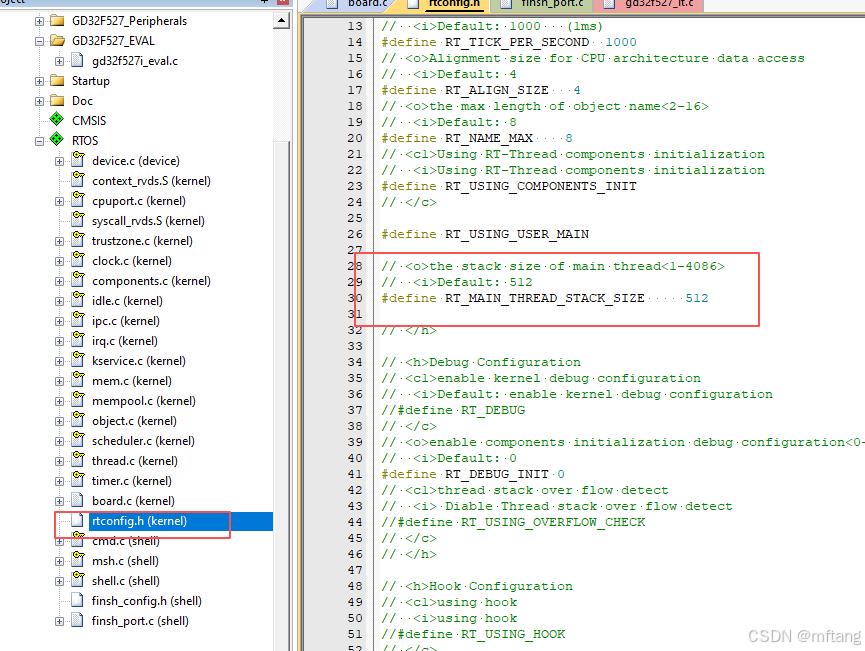This screenshot has height=651, width=865.
Task: Expand device.c (device) node
Action: tap(59, 161)
